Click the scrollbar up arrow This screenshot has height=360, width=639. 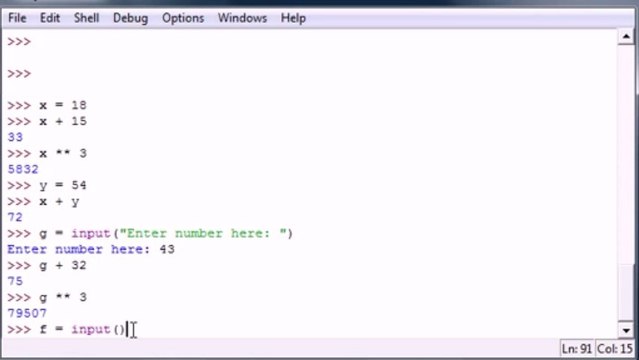coord(626,37)
